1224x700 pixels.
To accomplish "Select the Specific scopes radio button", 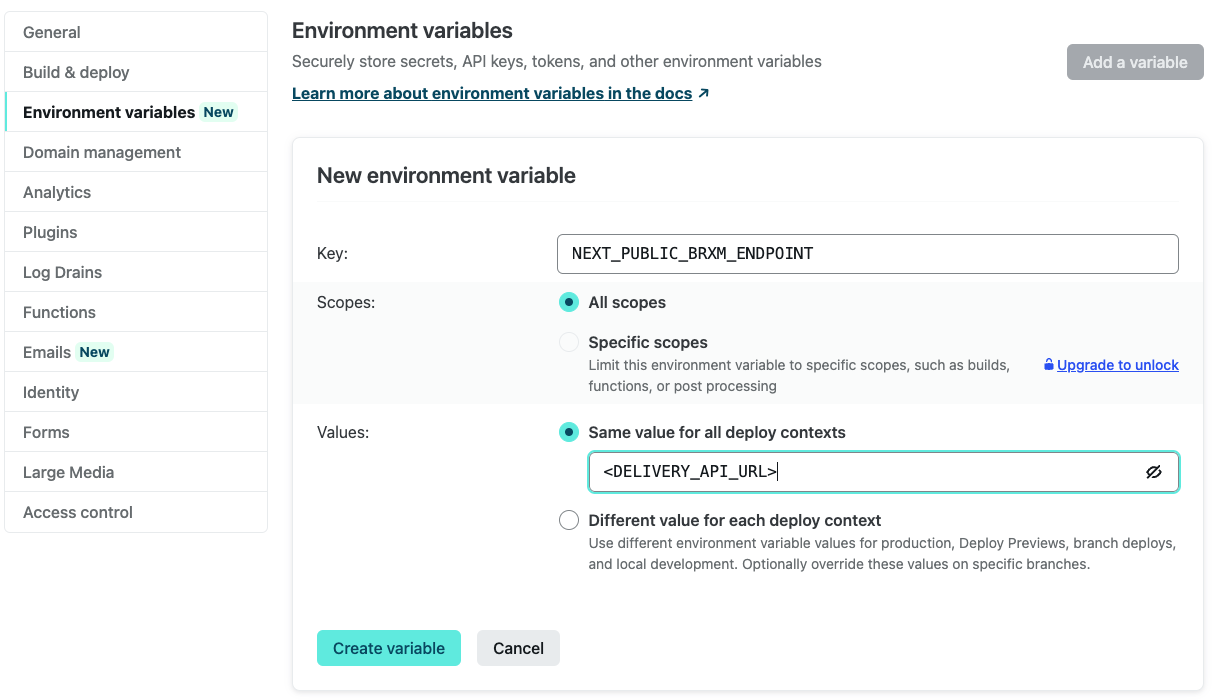I will click(569, 342).
